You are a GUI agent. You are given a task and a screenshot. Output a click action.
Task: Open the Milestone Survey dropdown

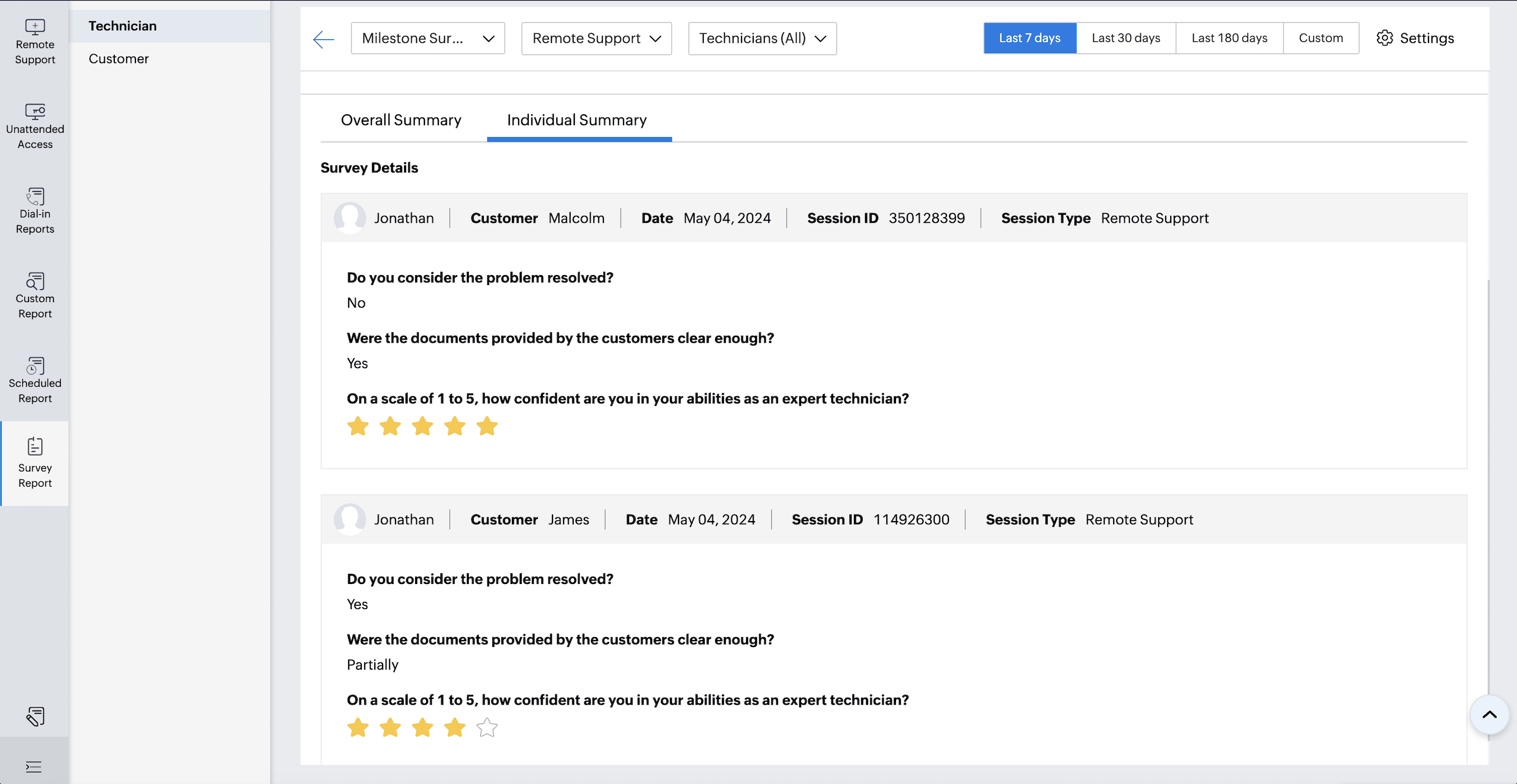point(428,38)
